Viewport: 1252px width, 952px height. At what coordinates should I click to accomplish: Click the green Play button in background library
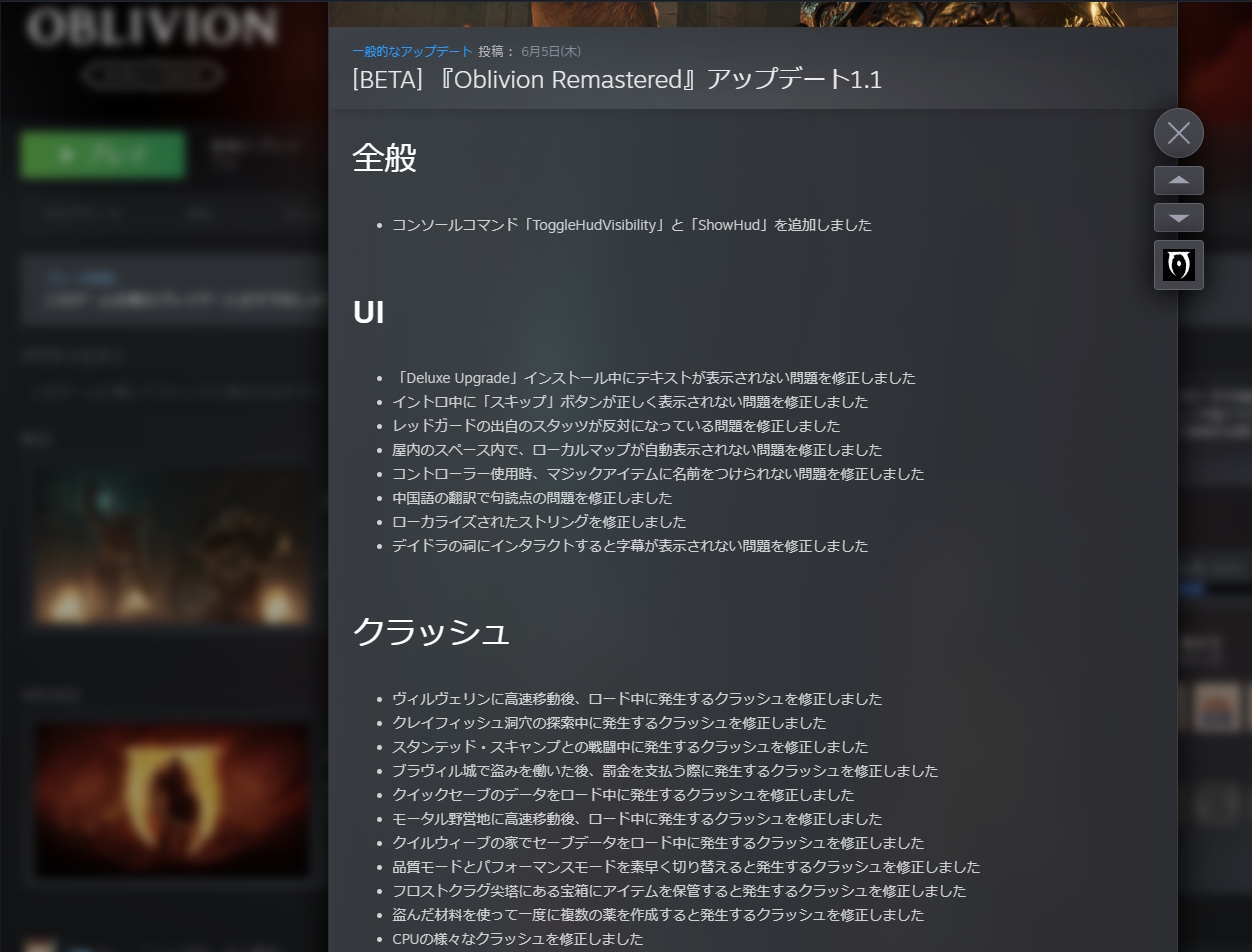103,155
